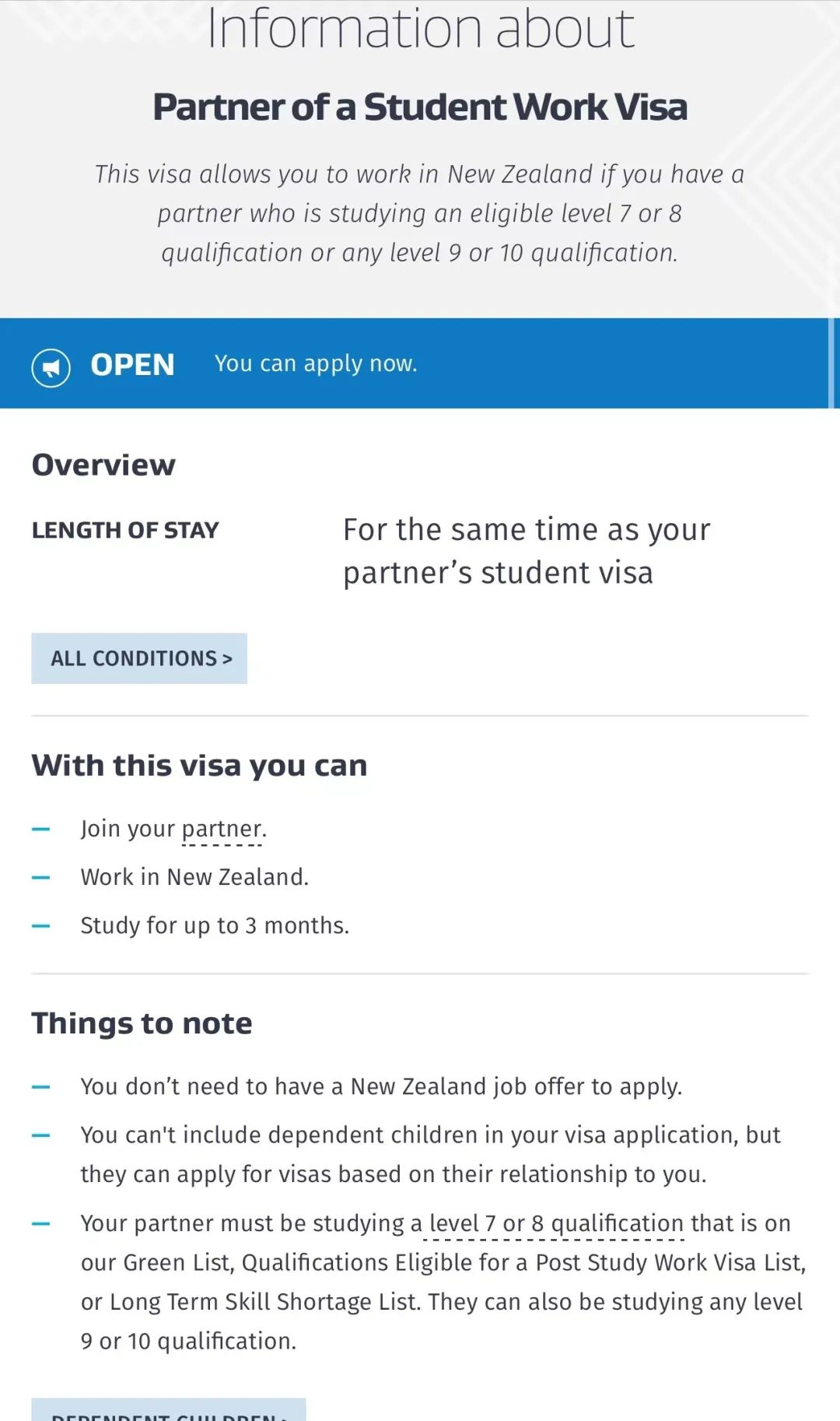Click the "With this visa you can" heading
The image size is (840, 1421).
pos(199,766)
